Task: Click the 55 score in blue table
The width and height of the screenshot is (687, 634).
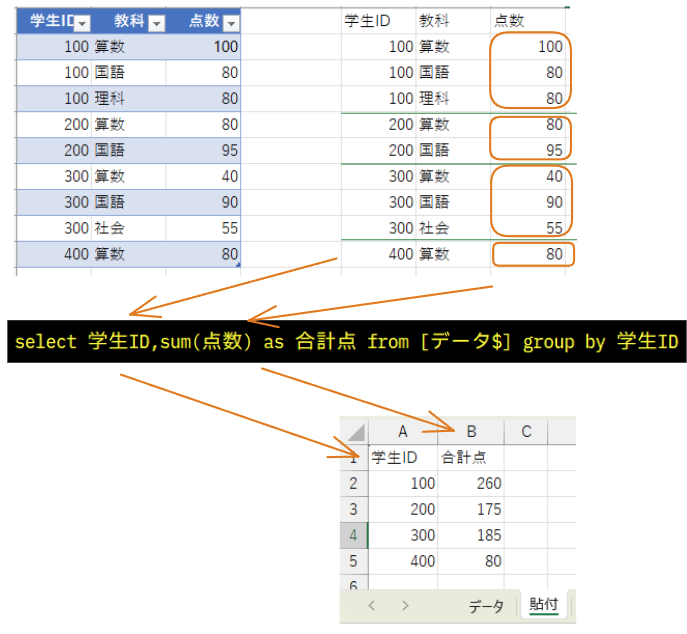Action: click(203, 228)
